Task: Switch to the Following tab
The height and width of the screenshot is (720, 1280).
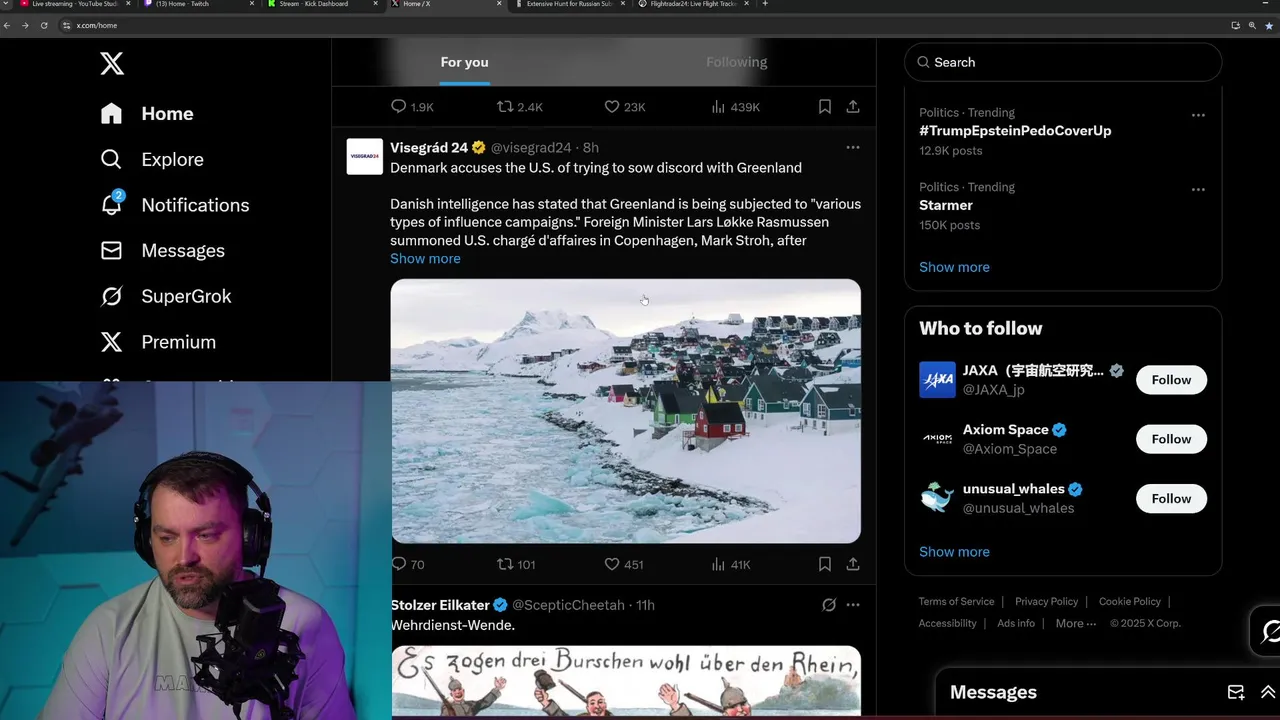Action: pyautogui.click(x=737, y=62)
